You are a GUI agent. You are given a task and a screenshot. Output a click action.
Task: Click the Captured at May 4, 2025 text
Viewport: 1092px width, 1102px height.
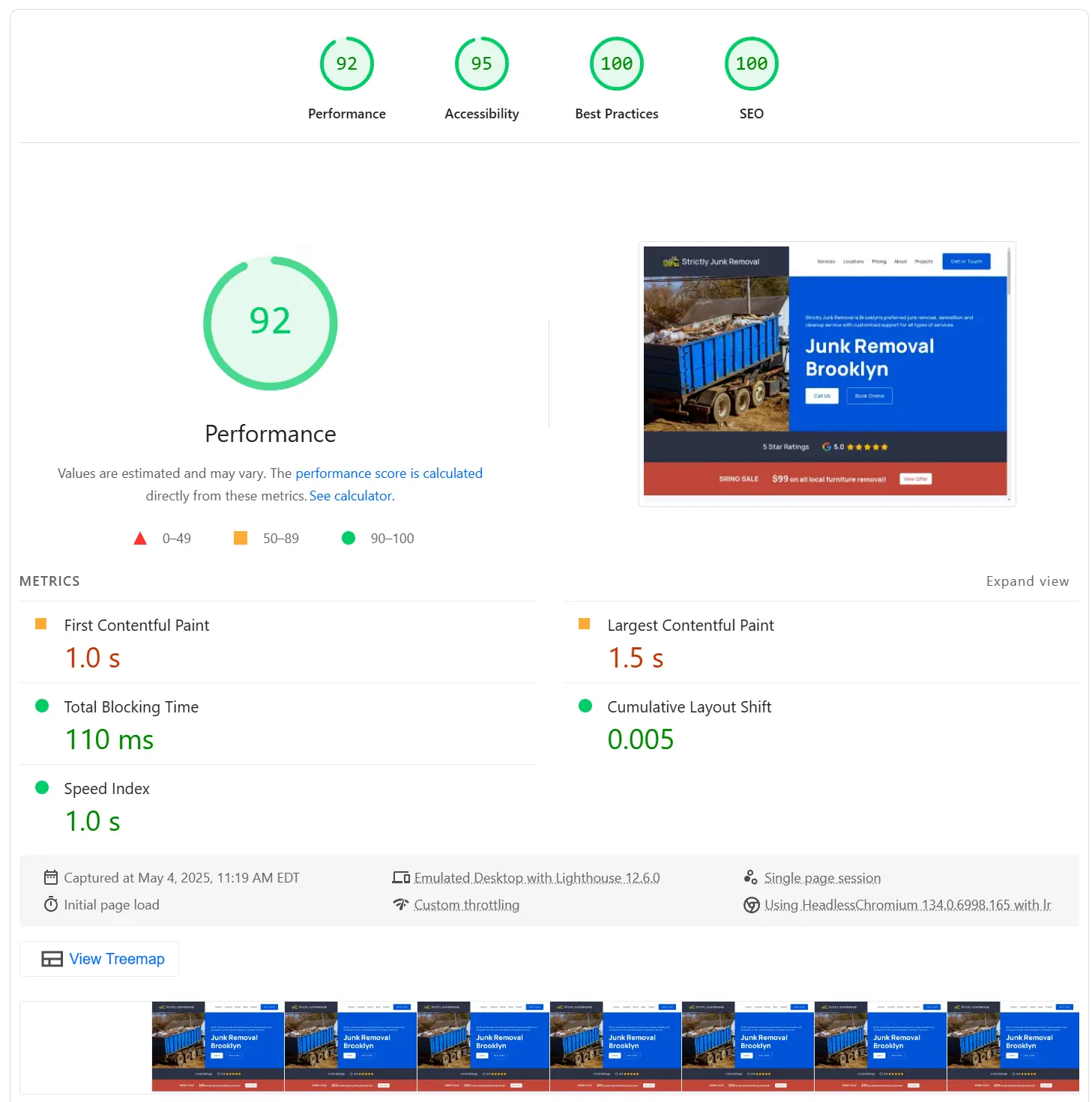[181, 878]
